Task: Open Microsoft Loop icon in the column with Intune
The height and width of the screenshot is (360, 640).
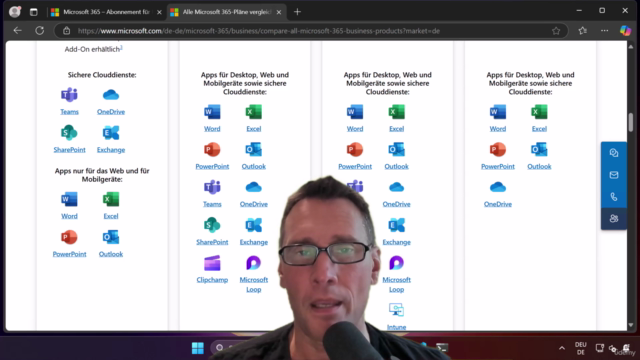Action: [396, 263]
